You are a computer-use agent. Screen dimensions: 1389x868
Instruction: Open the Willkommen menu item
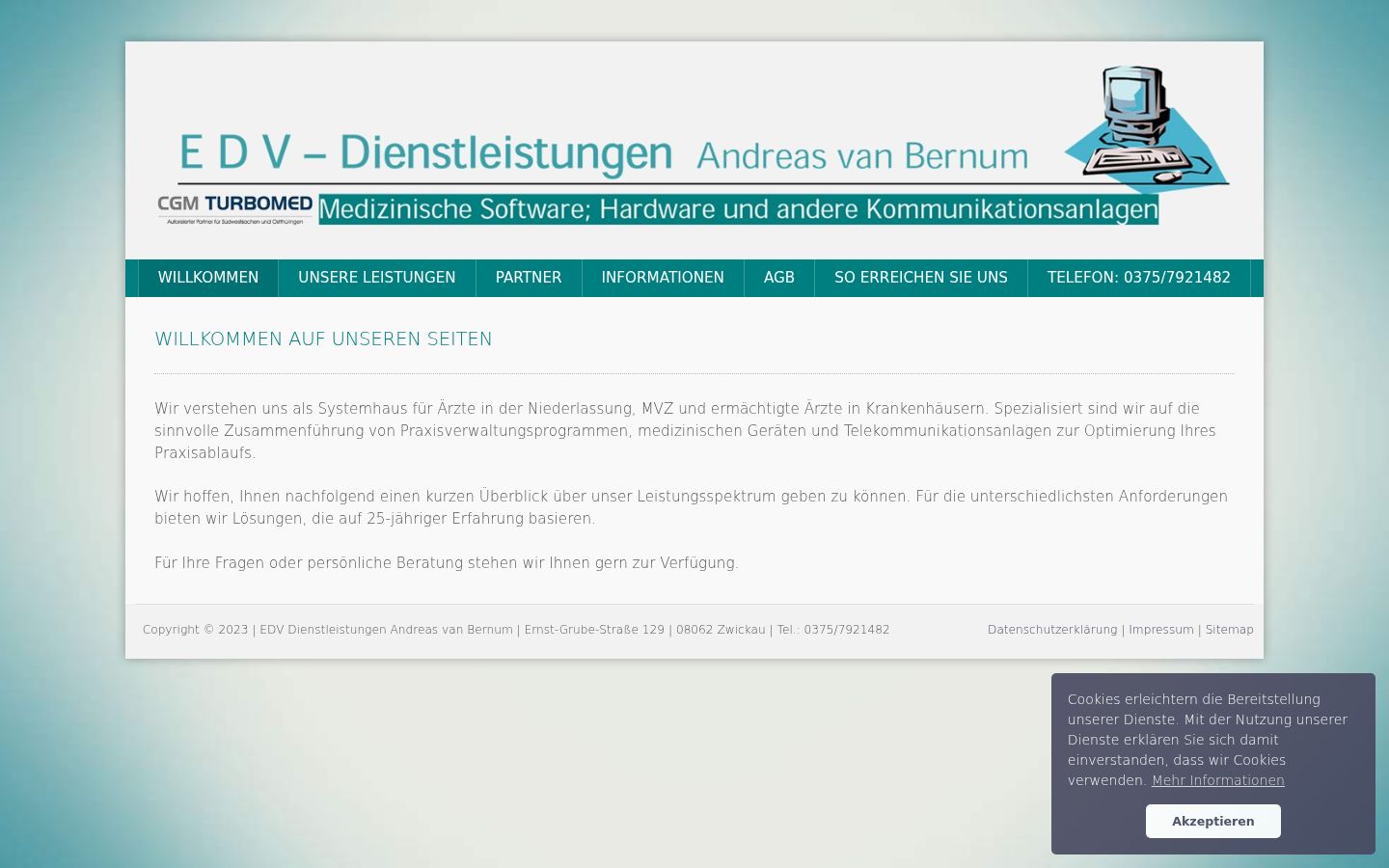click(x=208, y=278)
